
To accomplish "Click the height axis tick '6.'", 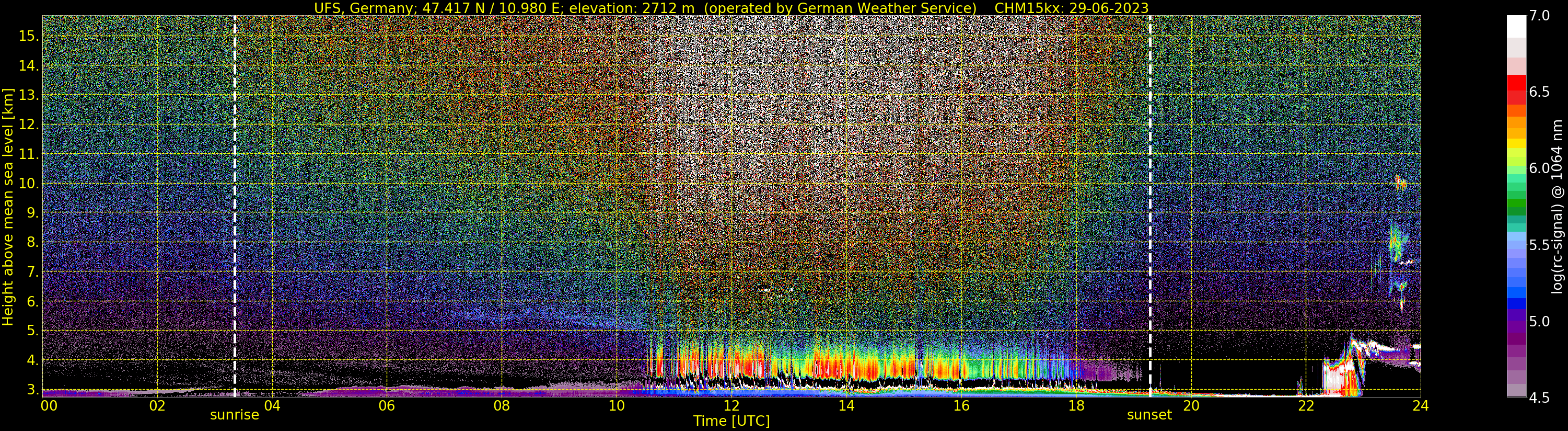I will (32, 301).
